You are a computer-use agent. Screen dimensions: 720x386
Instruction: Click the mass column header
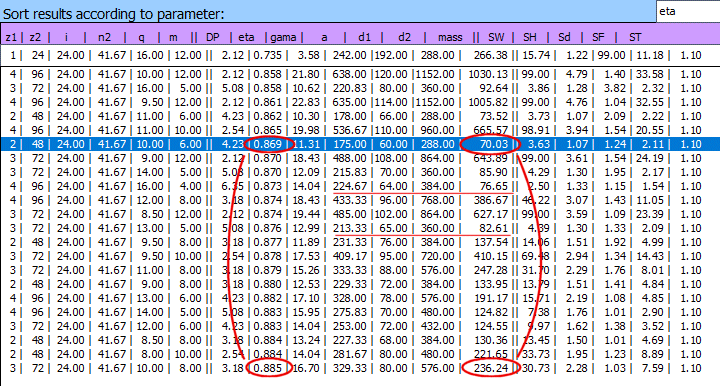pos(450,37)
